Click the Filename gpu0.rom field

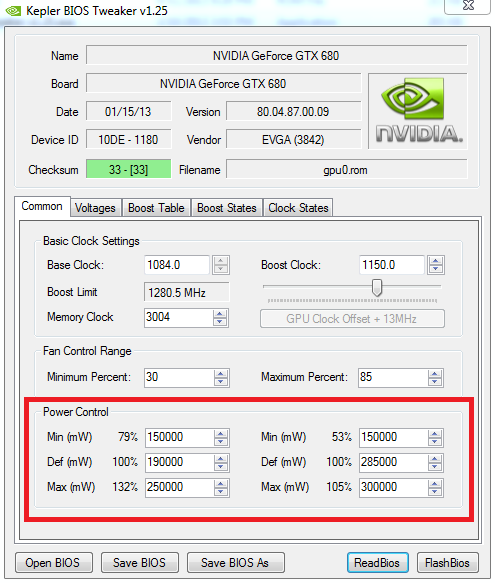coord(347,169)
